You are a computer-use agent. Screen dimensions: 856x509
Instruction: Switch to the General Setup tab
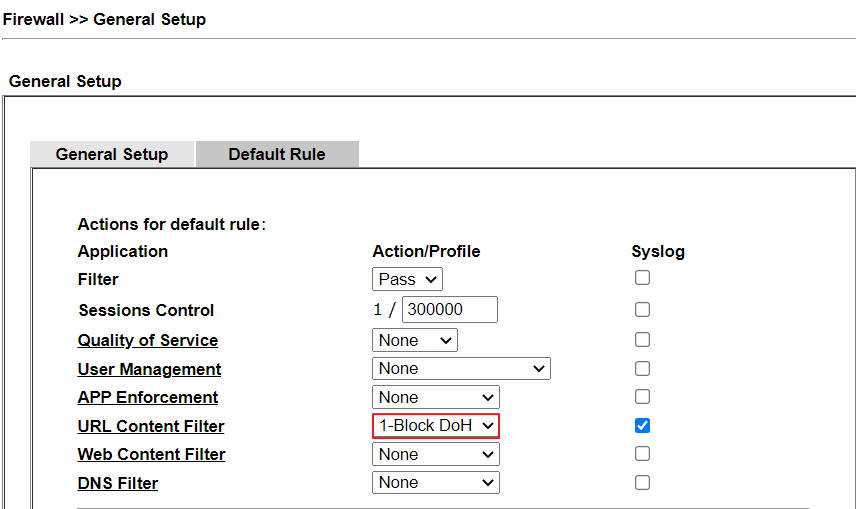click(x=112, y=154)
